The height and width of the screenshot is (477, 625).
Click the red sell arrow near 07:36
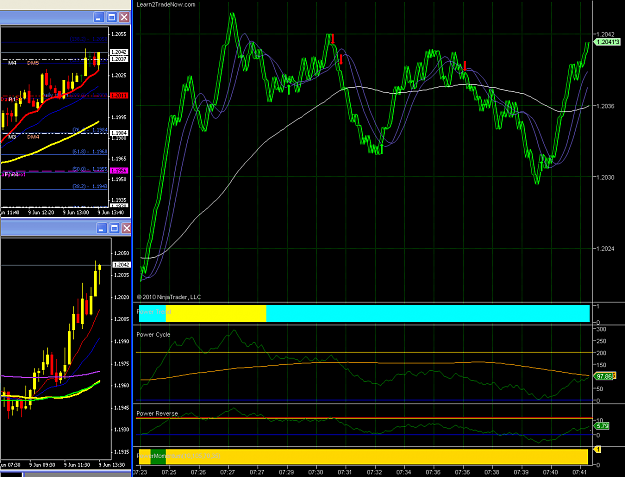(x=464, y=66)
